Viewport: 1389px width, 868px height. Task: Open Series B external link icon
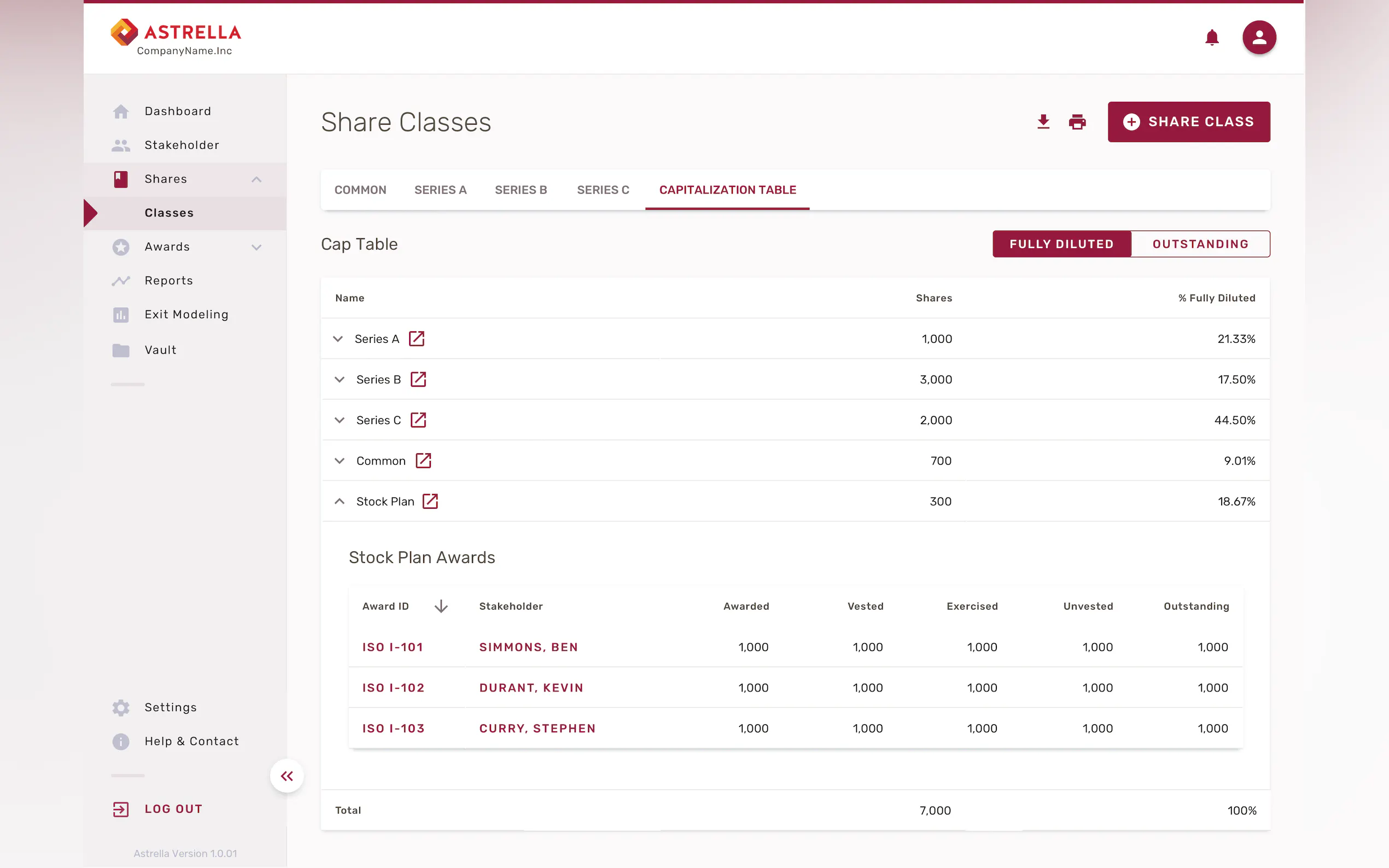pos(418,379)
